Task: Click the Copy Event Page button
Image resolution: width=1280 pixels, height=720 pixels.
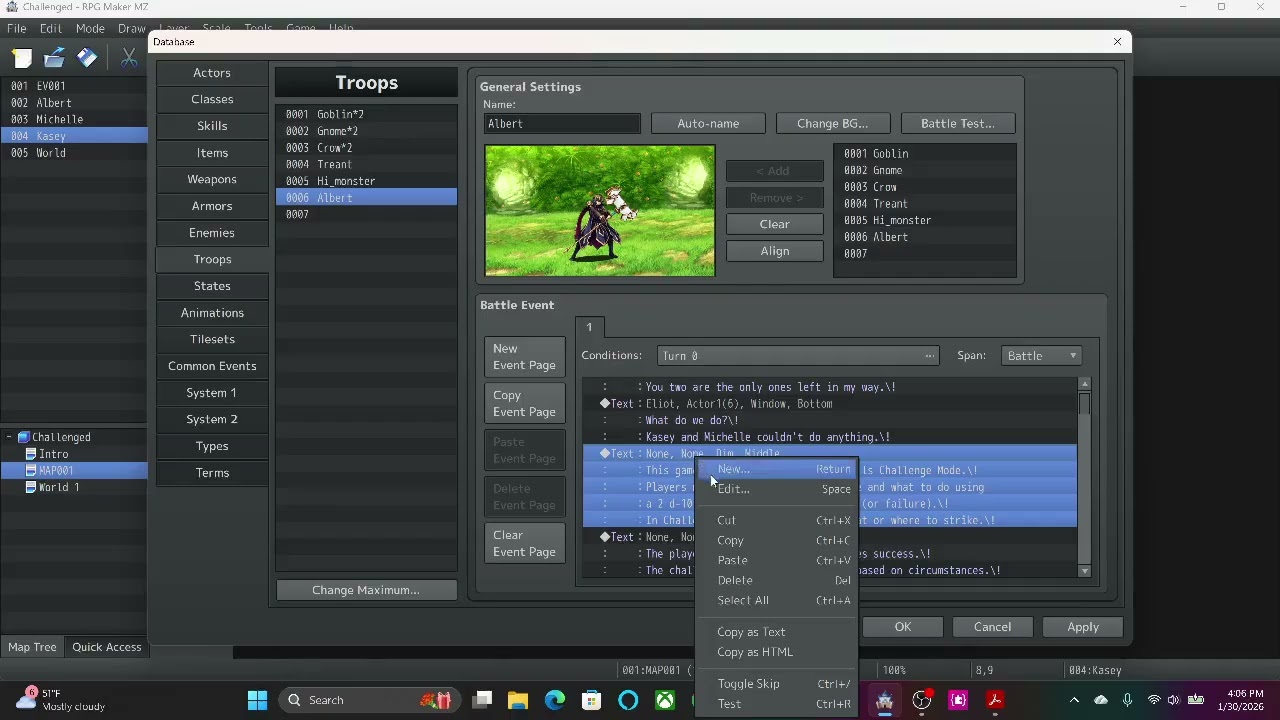Action: pyautogui.click(x=525, y=403)
